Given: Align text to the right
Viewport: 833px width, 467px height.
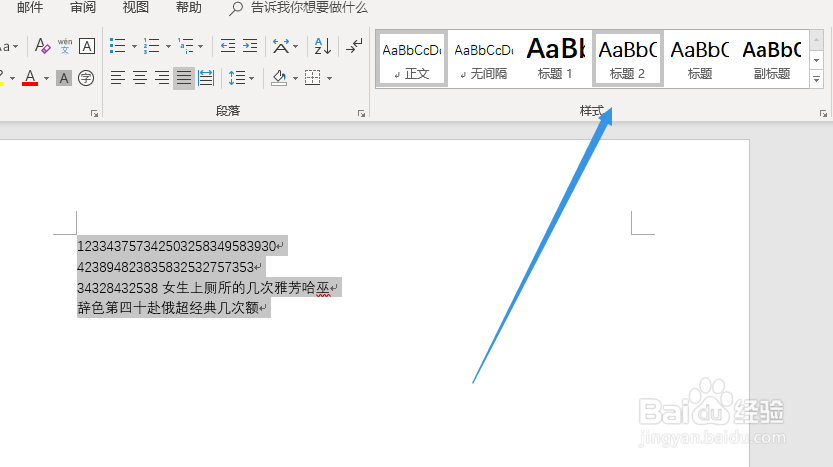Looking at the screenshot, I should (x=162, y=78).
